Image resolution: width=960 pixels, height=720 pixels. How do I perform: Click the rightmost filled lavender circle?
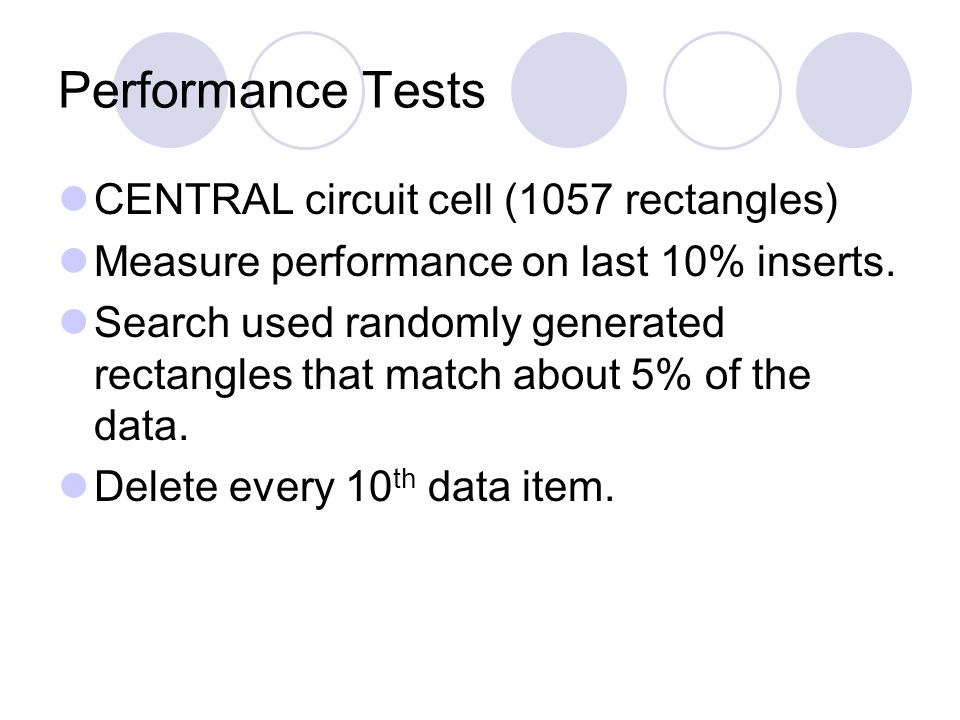(853, 90)
